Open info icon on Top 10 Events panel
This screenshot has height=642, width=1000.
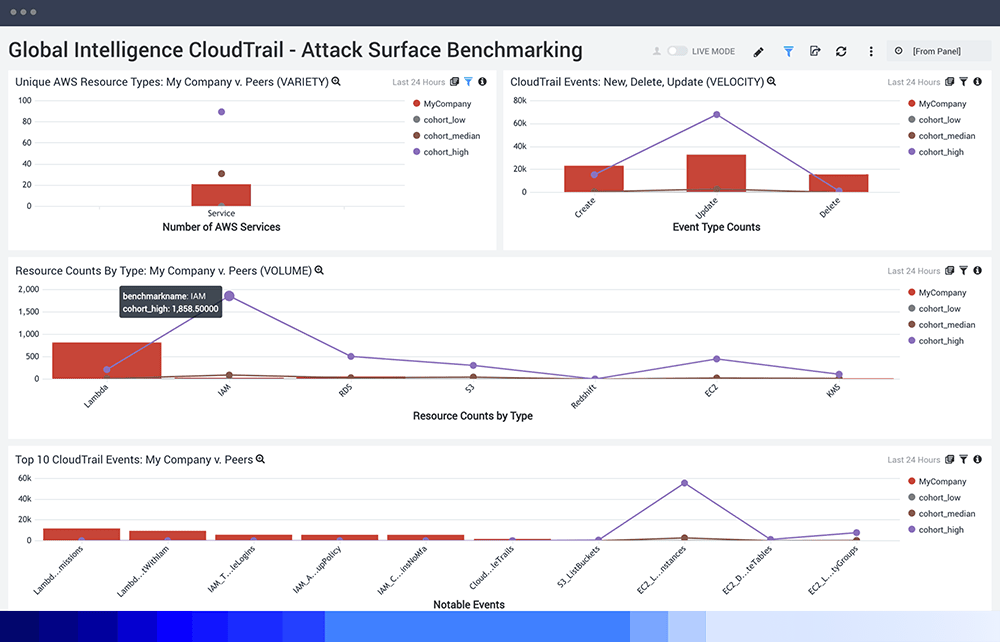tap(978, 459)
